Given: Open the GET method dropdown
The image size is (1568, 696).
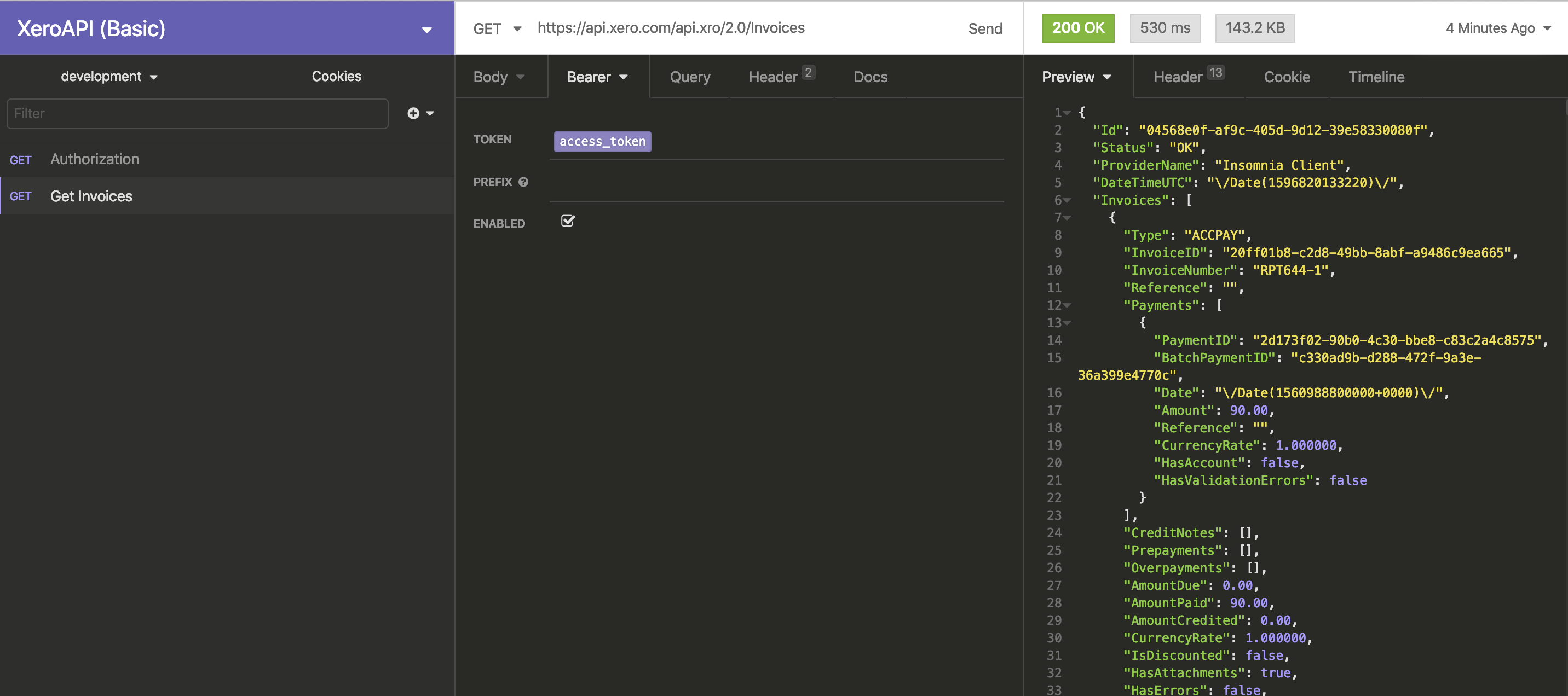Looking at the screenshot, I should (497, 28).
